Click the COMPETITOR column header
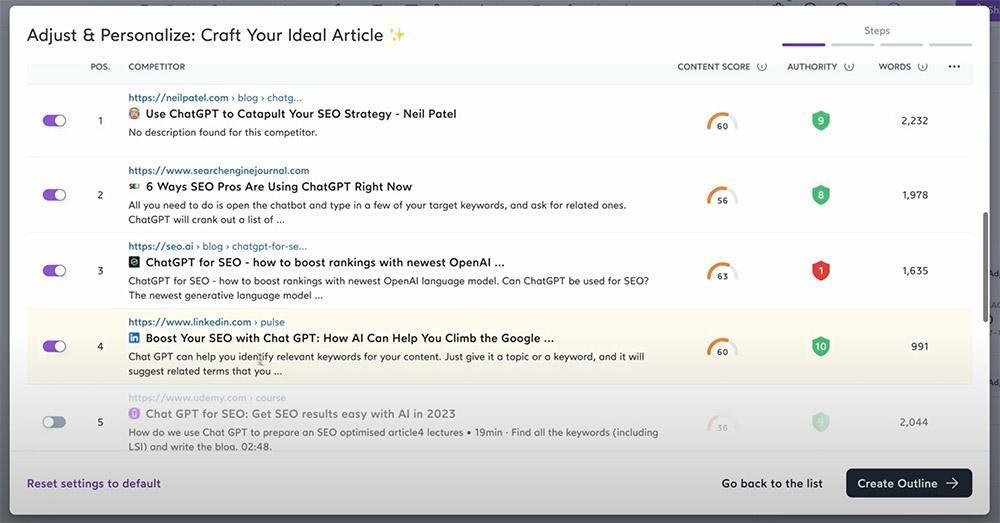The width and height of the screenshot is (1000, 523). coord(157,66)
